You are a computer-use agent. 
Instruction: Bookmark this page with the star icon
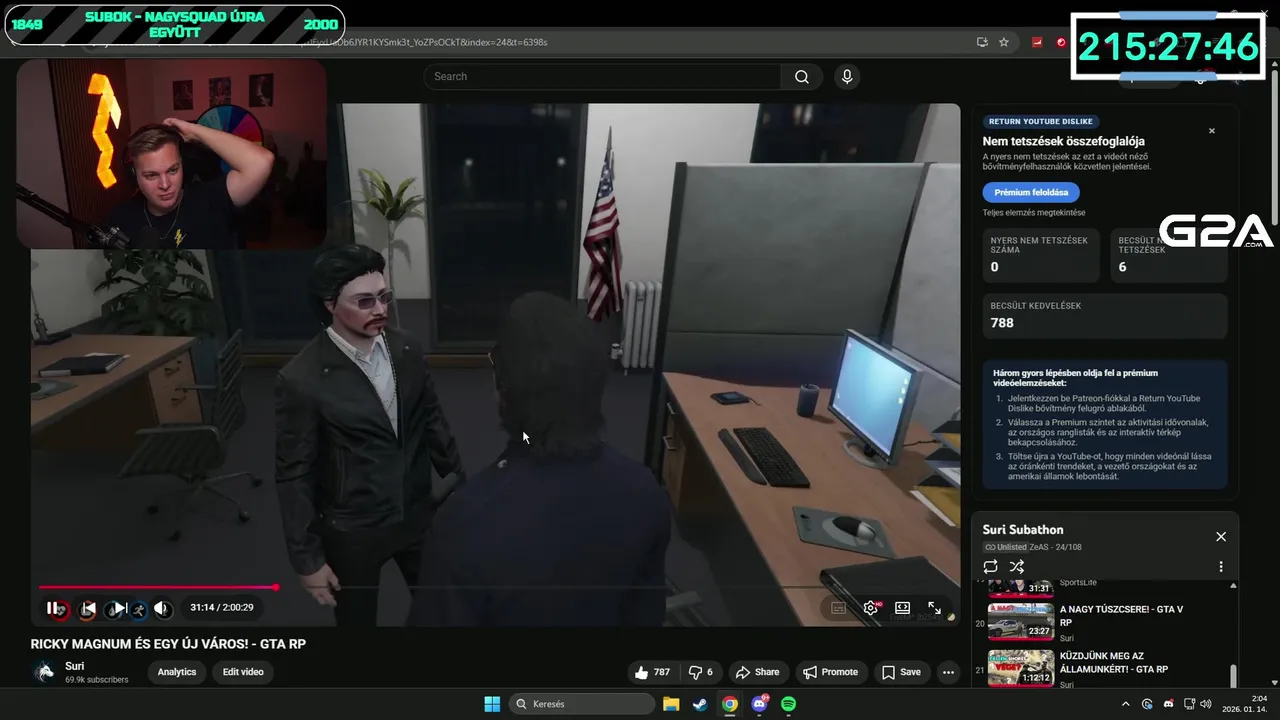[1003, 42]
